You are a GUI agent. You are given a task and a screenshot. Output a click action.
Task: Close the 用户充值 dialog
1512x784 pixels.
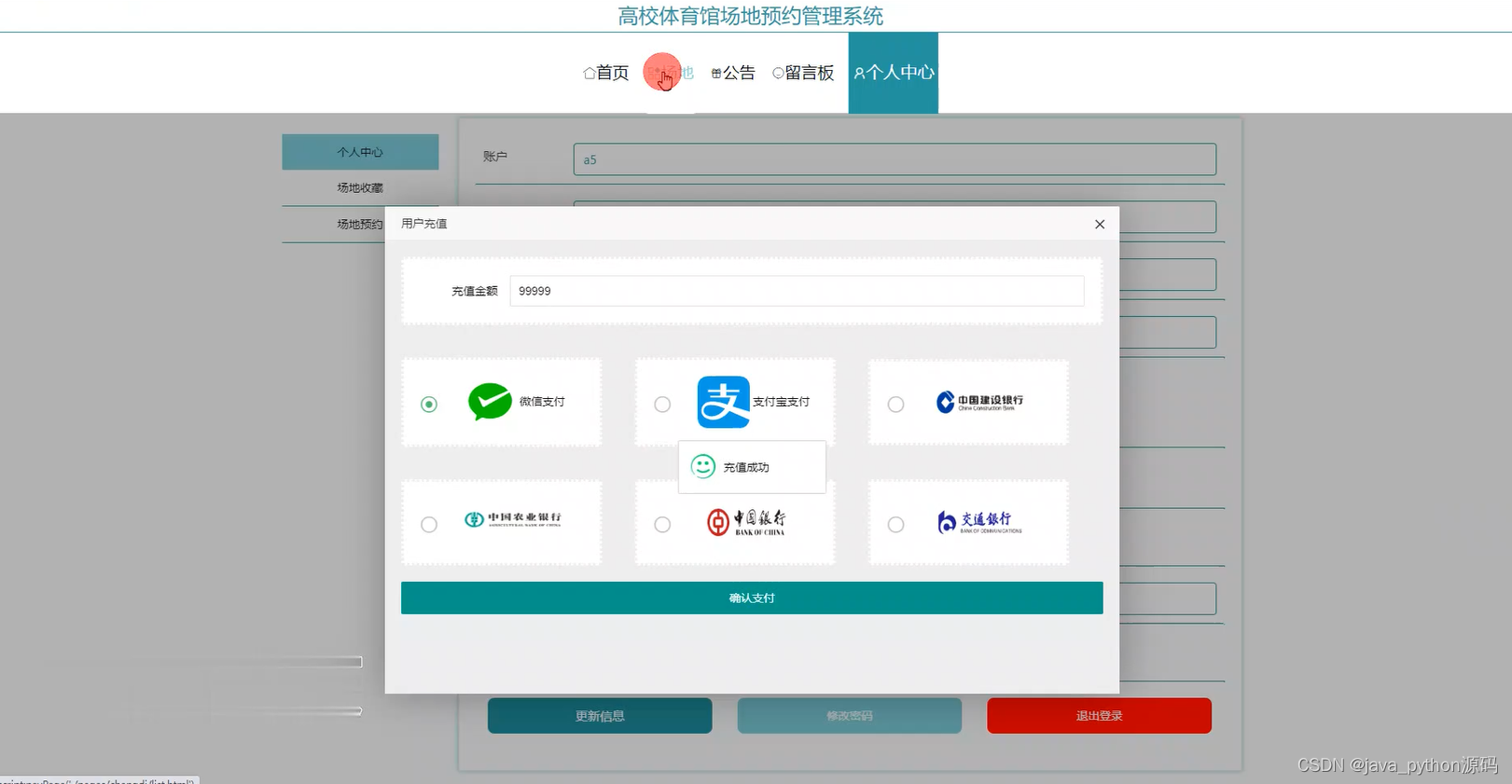click(x=1100, y=224)
